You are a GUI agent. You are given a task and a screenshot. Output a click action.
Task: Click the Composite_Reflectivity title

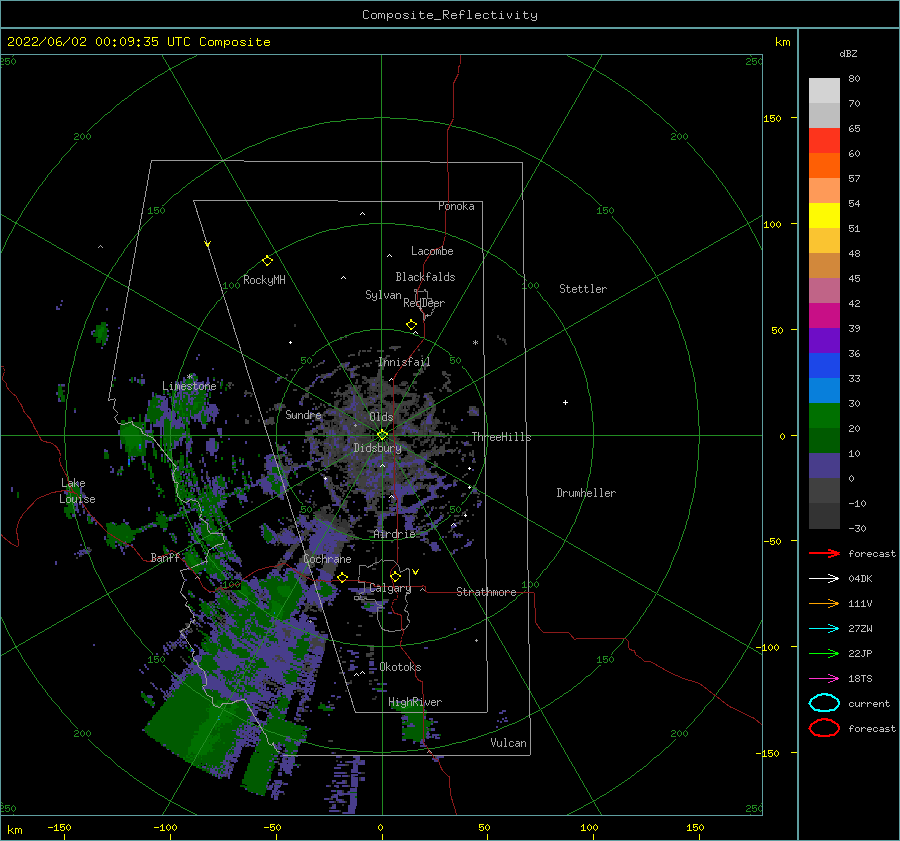(x=450, y=15)
